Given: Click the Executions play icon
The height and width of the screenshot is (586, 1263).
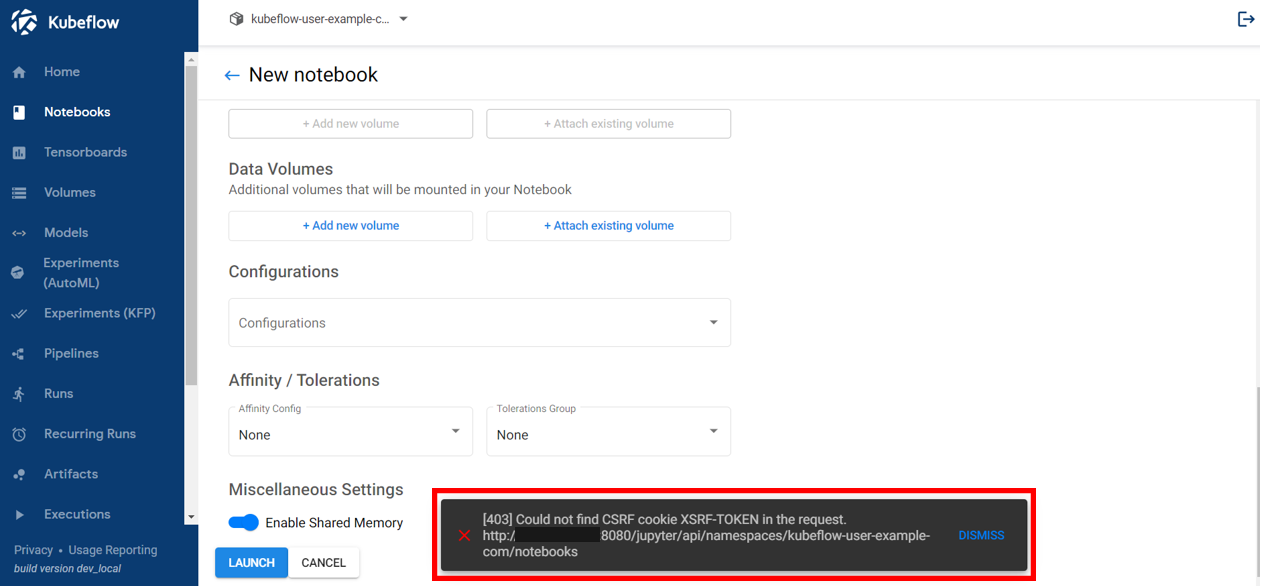Looking at the screenshot, I should [19, 514].
